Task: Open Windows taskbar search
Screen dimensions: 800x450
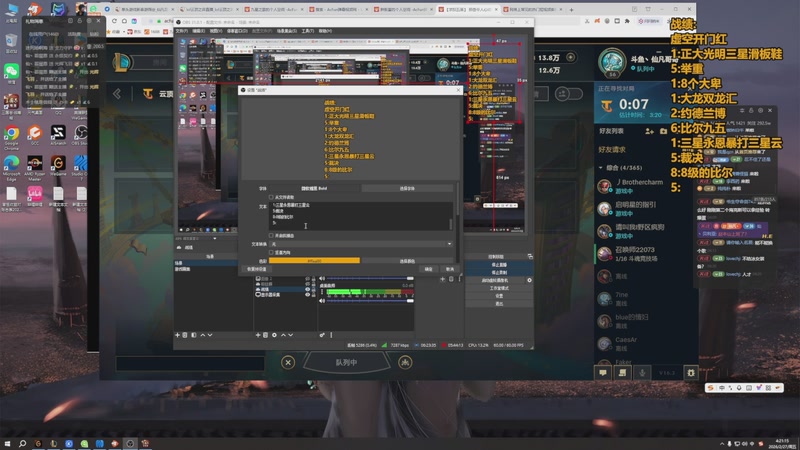Action: point(22,443)
